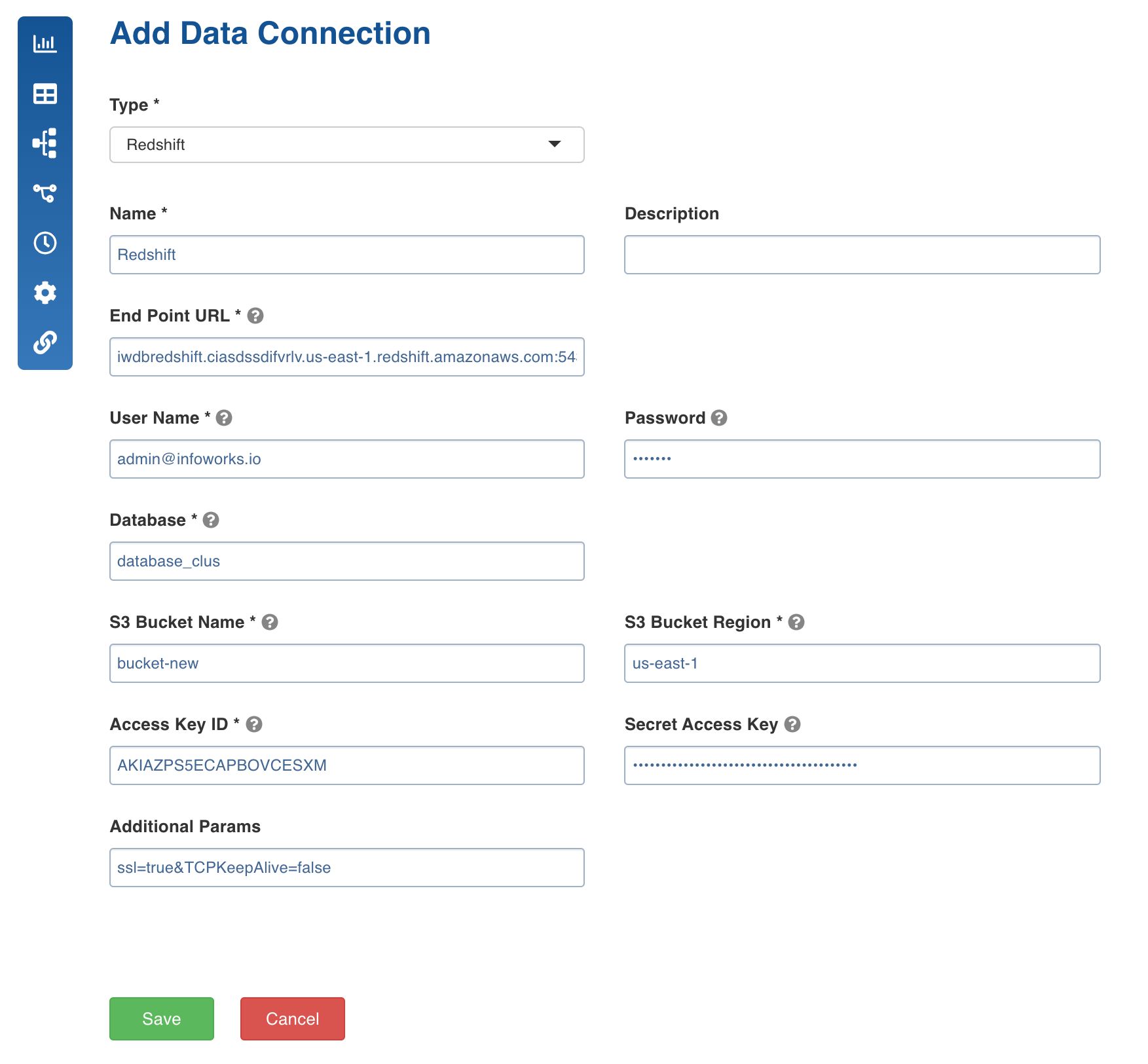Show help for Password field
The image size is (1148, 1064).
(719, 418)
